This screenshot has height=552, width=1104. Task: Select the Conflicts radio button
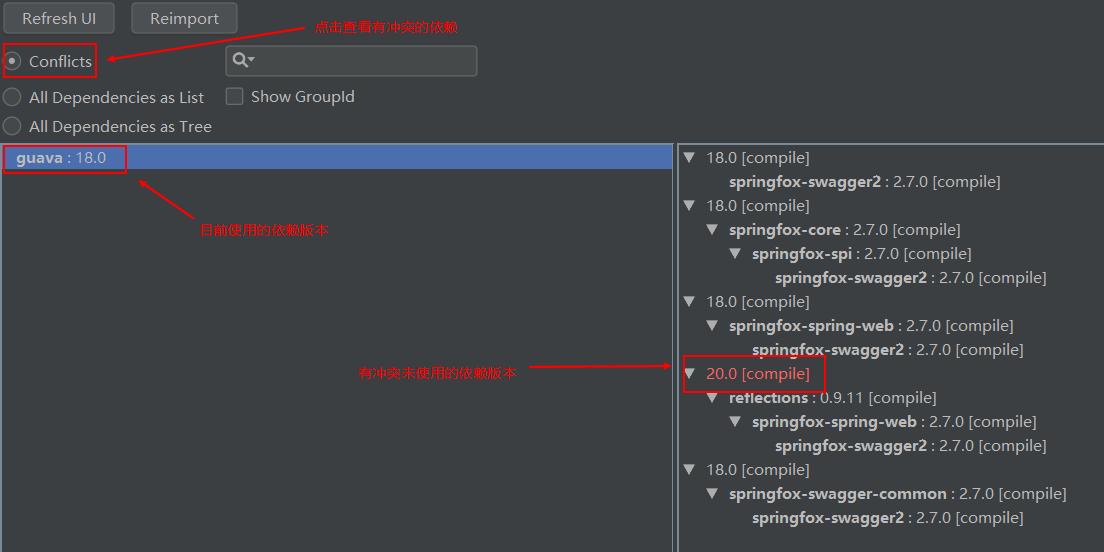(x=12, y=61)
